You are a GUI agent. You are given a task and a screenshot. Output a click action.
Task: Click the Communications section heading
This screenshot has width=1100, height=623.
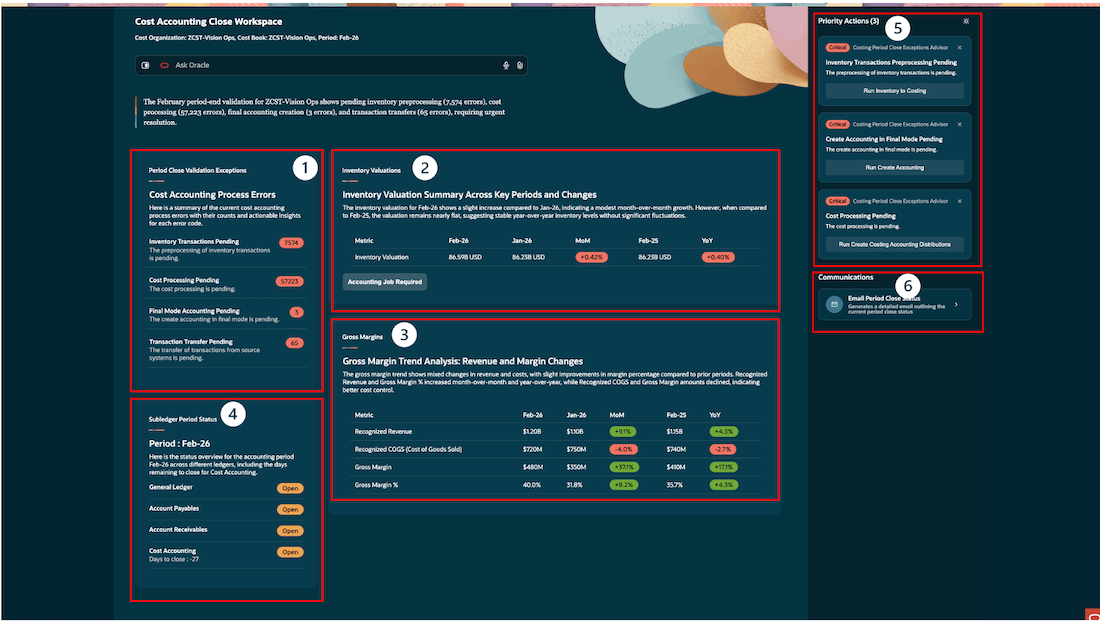pyautogui.click(x=845, y=277)
